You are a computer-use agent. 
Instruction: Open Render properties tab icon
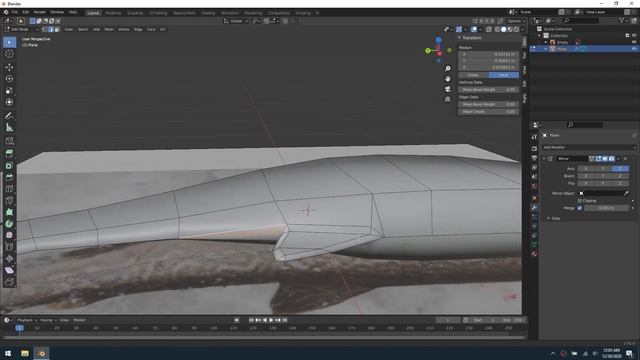[534, 149]
